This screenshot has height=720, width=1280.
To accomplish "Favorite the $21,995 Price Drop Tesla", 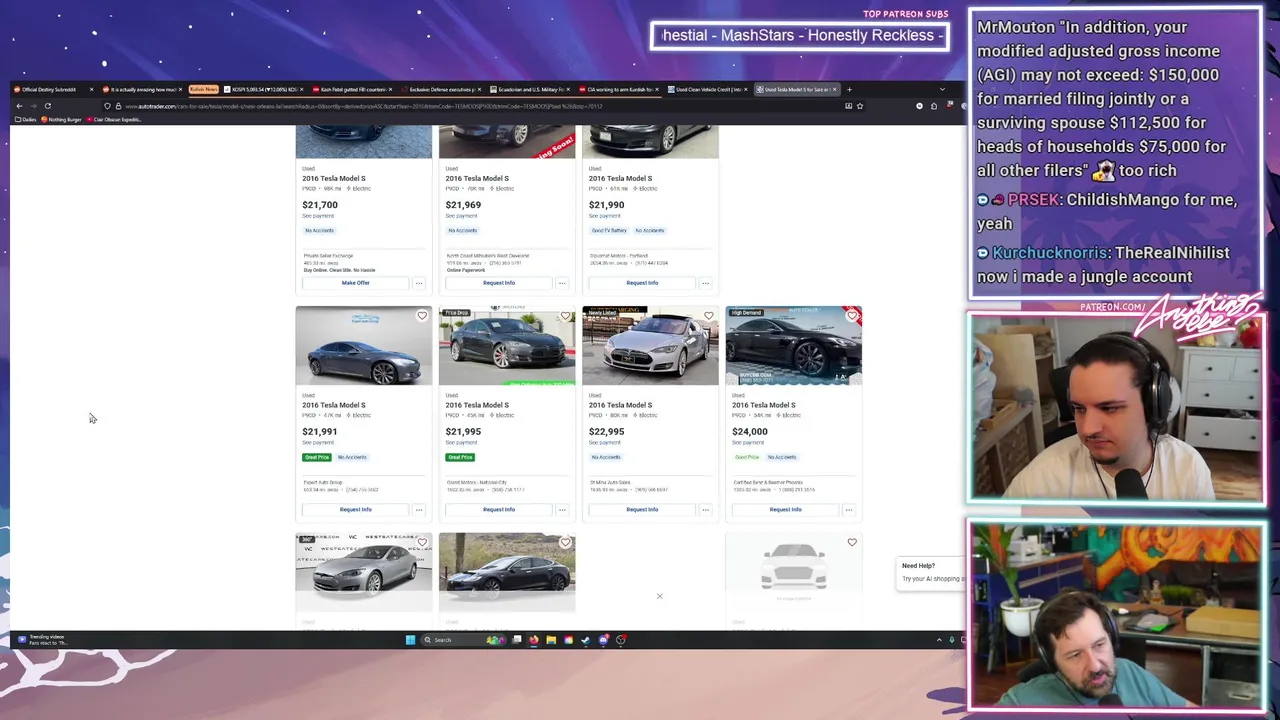I will click(565, 316).
